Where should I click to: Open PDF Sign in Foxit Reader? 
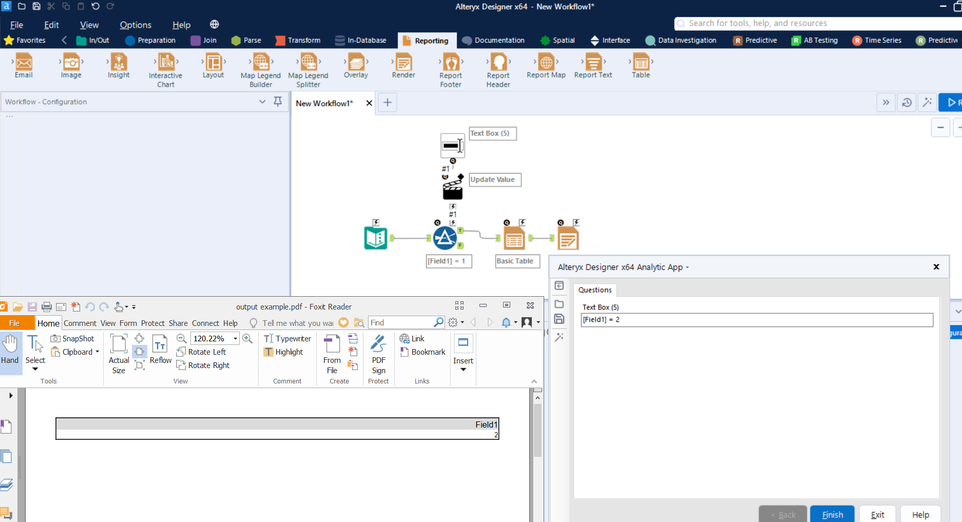(x=379, y=354)
